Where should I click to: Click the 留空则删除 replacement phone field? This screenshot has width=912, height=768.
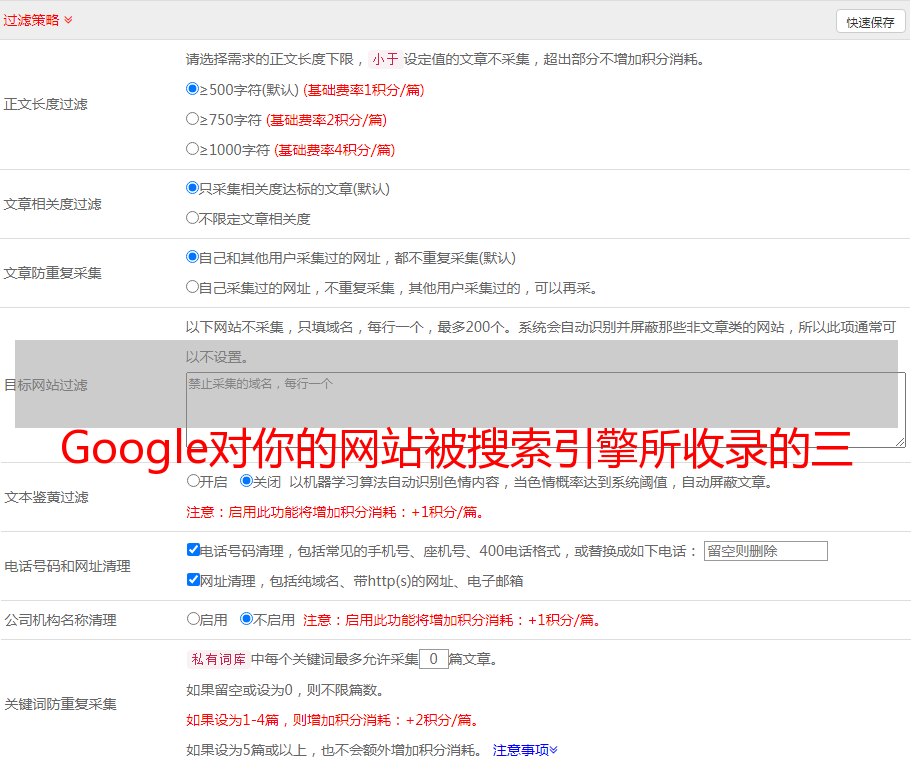click(x=765, y=551)
